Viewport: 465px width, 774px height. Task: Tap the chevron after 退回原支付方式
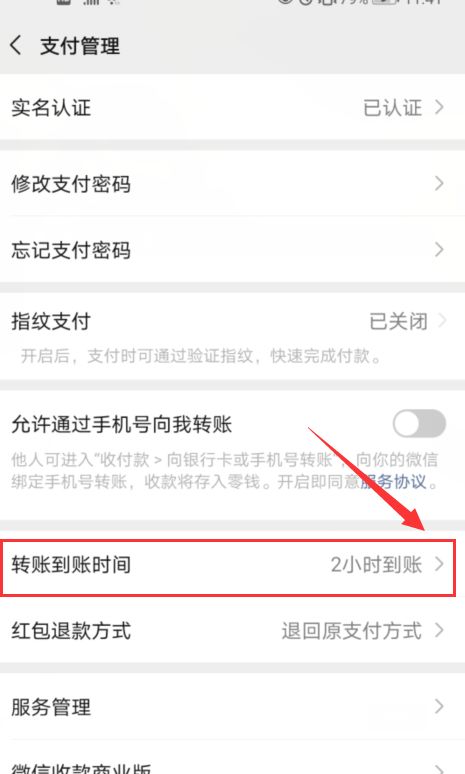(439, 630)
